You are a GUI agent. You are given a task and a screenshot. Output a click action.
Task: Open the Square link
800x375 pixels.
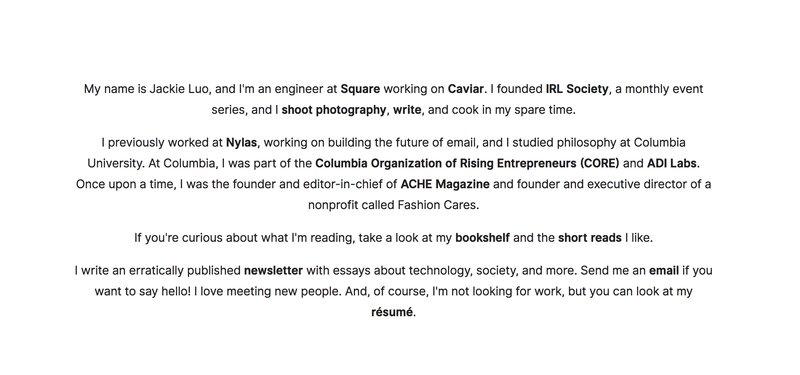point(360,89)
